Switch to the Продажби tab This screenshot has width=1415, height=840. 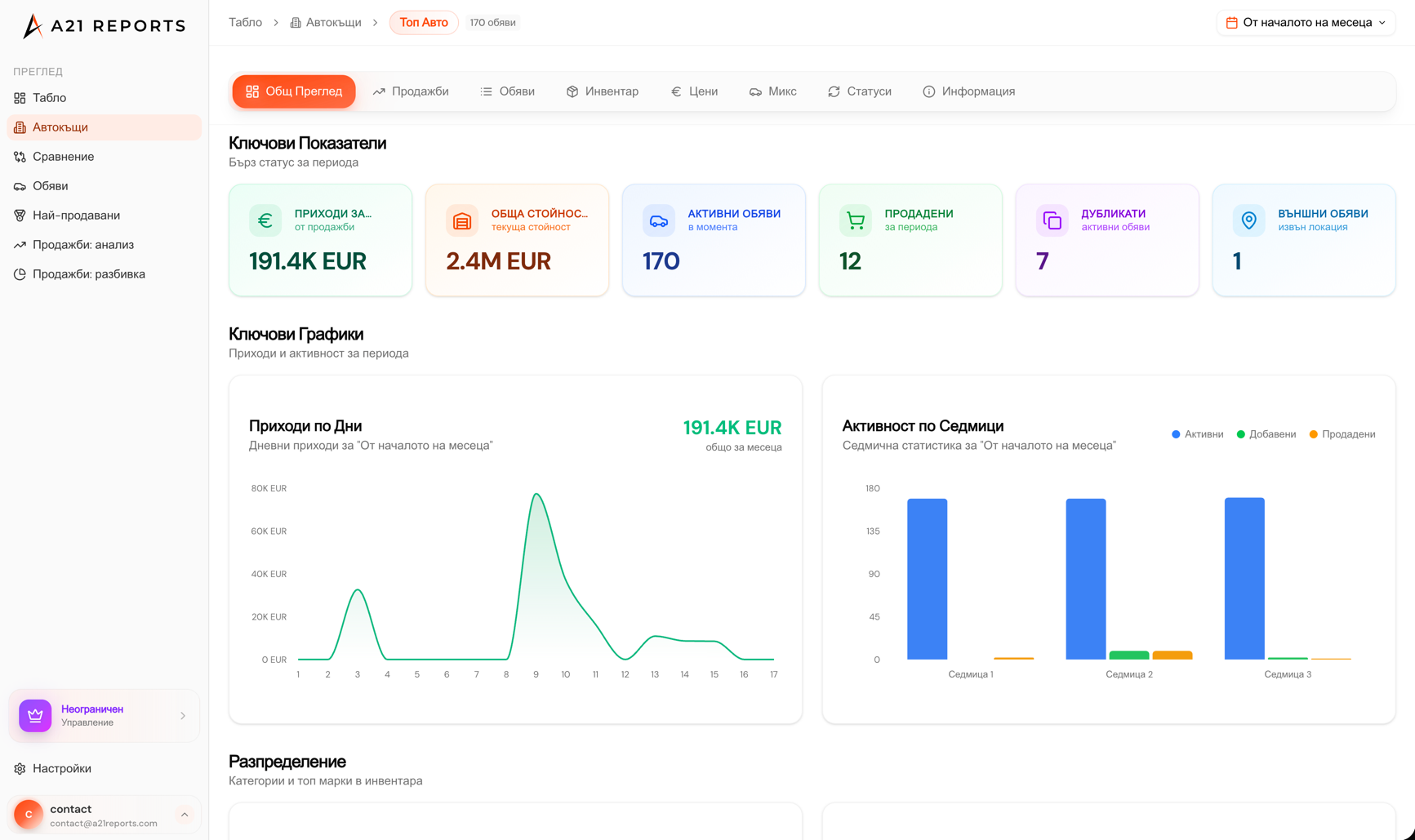point(411,91)
